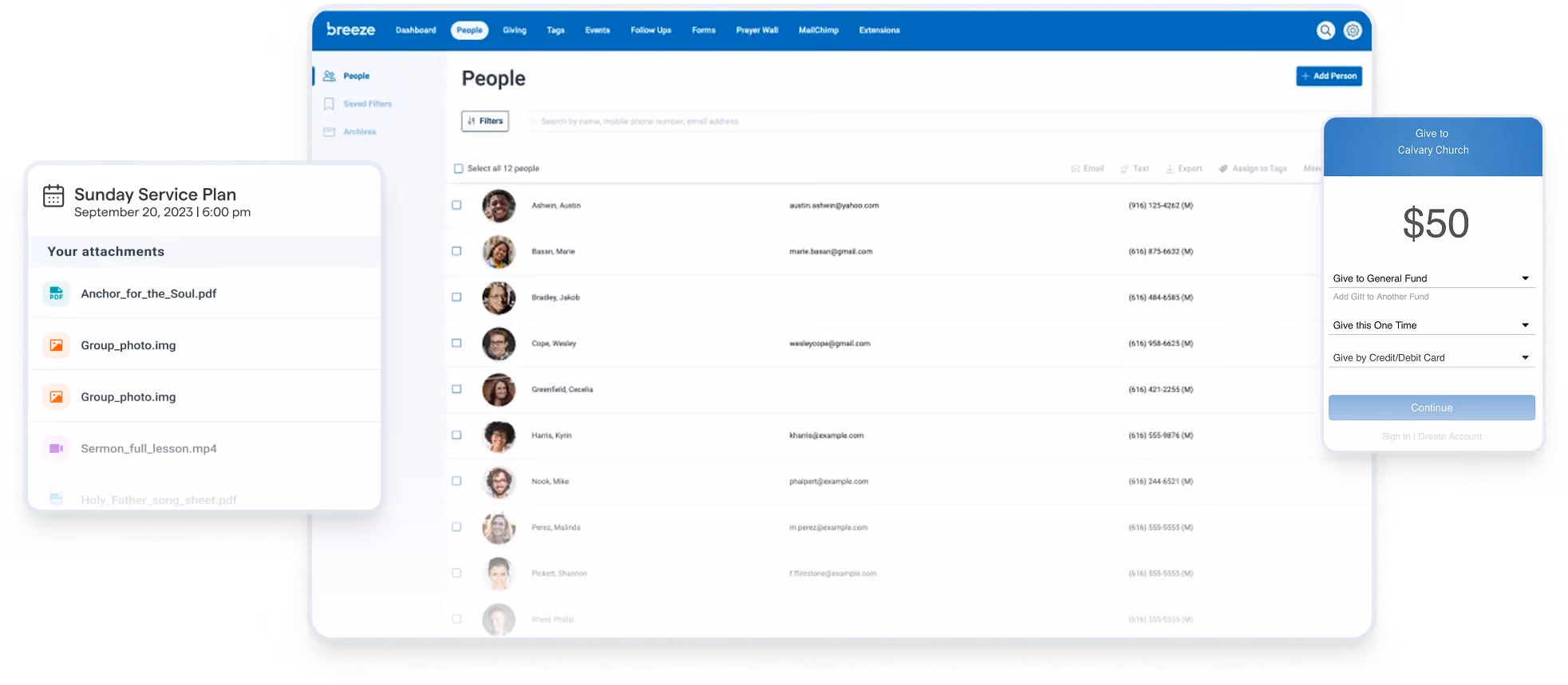This screenshot has height=685, width=1568.
Task: Open the Forms menu item
Action: coord(704,30)
